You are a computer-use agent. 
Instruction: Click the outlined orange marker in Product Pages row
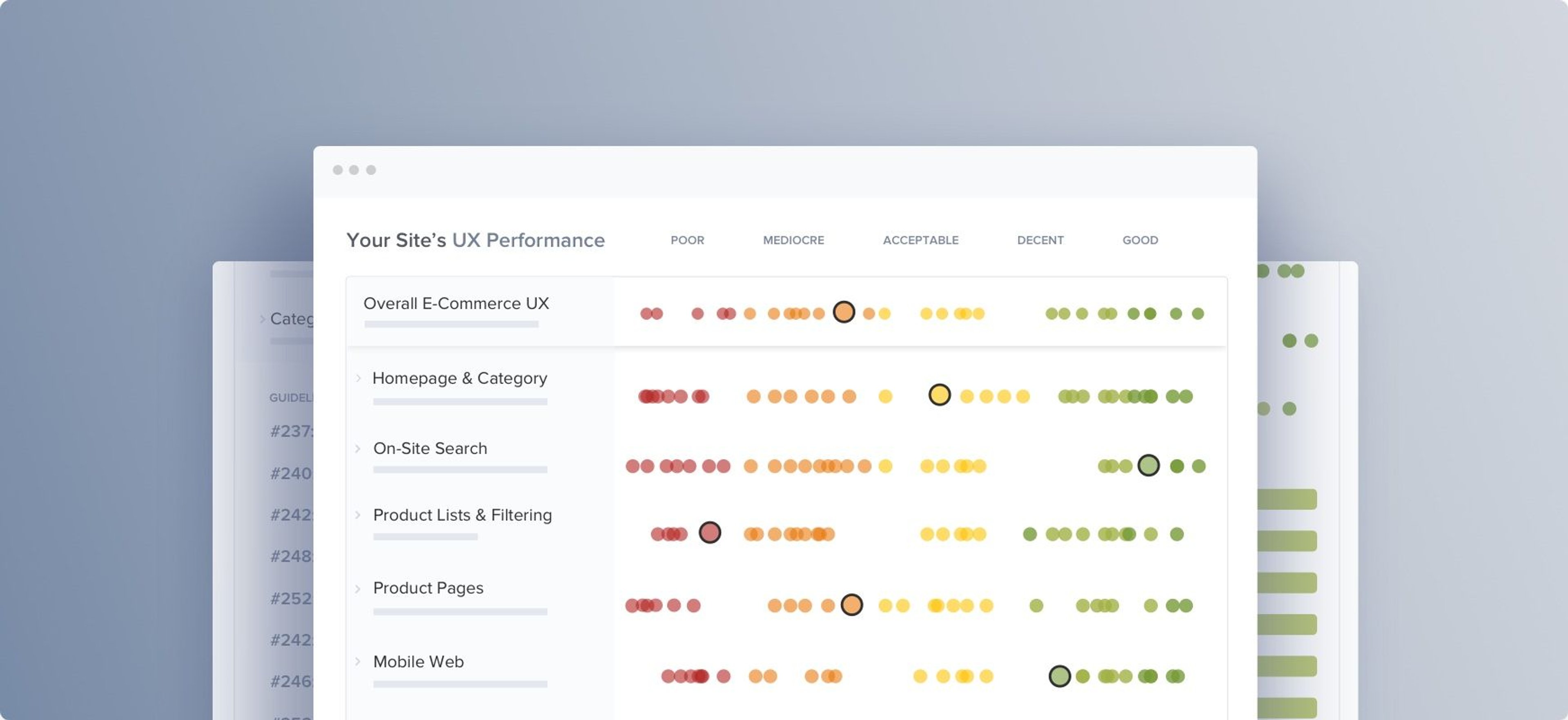(x=851, y=604)
